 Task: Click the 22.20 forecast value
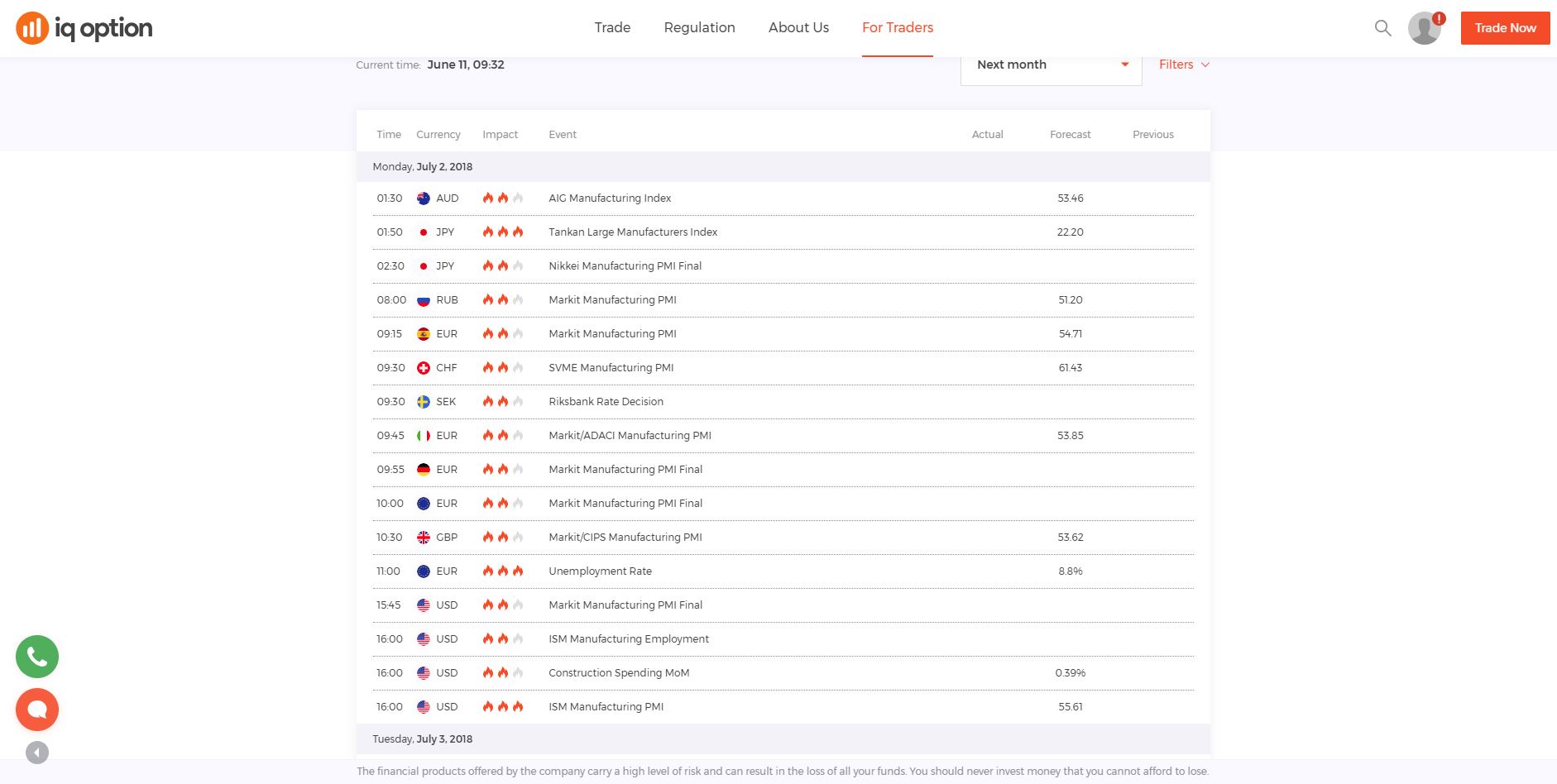point(1071,232)
